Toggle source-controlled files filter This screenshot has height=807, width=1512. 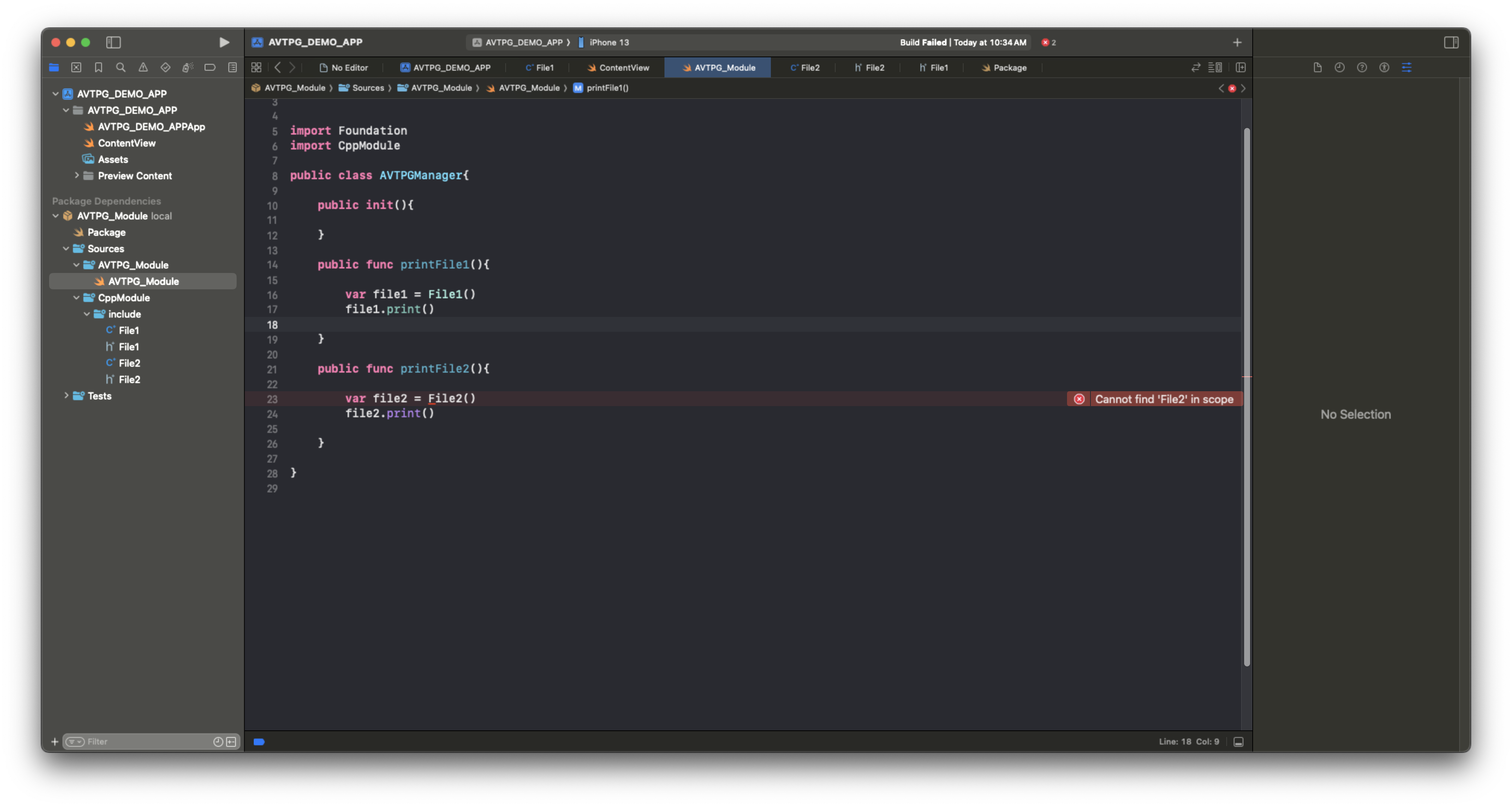pos(232,742)
